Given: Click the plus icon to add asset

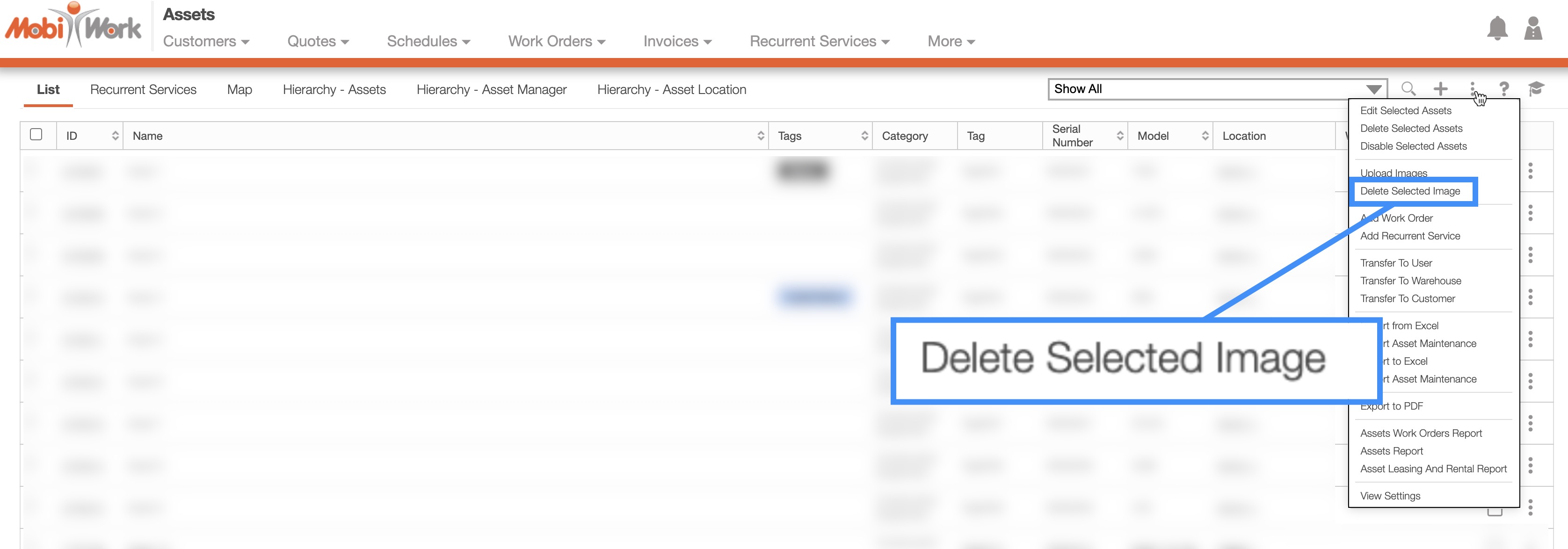Looking at the screenshot, I should coord(1440,89).
